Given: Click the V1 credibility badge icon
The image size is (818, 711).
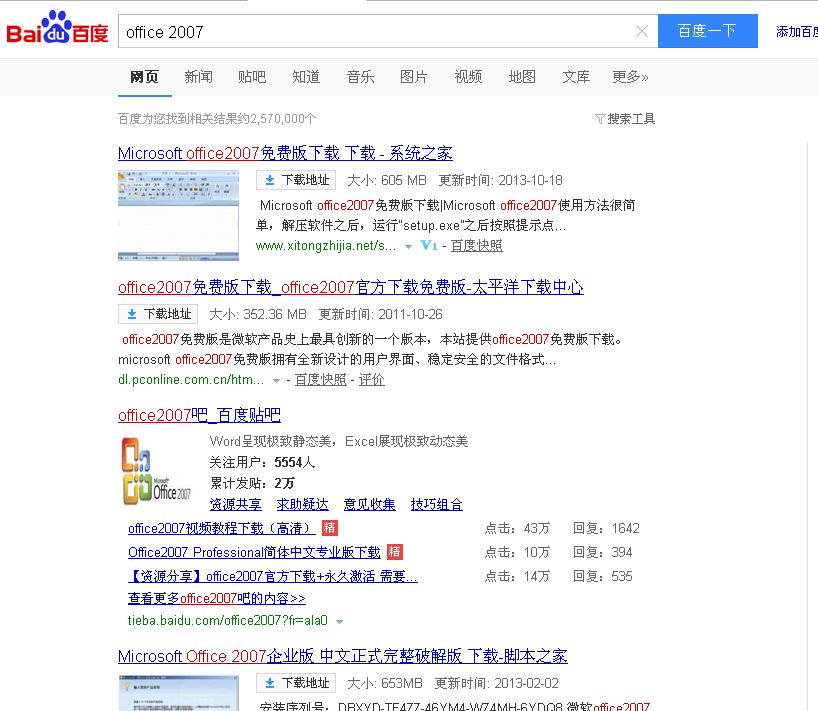Looking at the screenshot, I should tap(429, 245).
